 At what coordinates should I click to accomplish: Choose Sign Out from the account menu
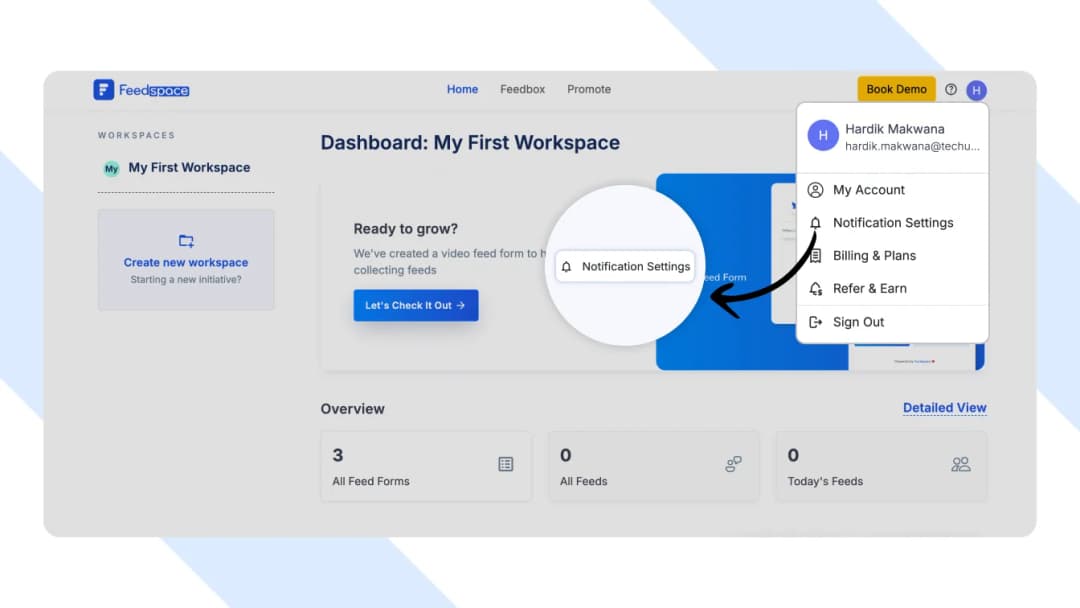[859, 322]
